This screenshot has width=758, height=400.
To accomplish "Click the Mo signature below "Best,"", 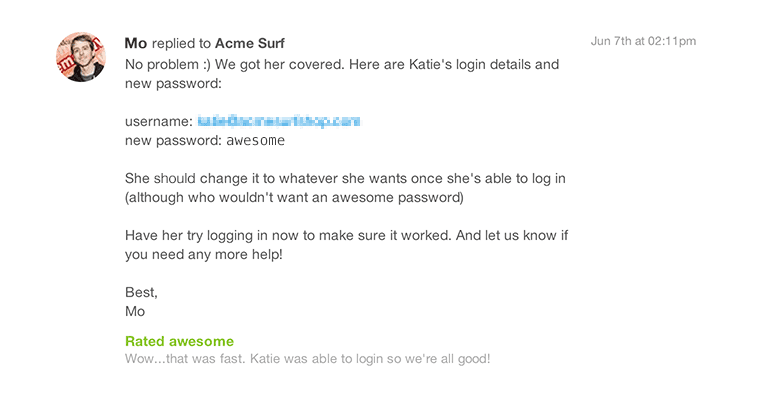I will [x=135, y=311].
